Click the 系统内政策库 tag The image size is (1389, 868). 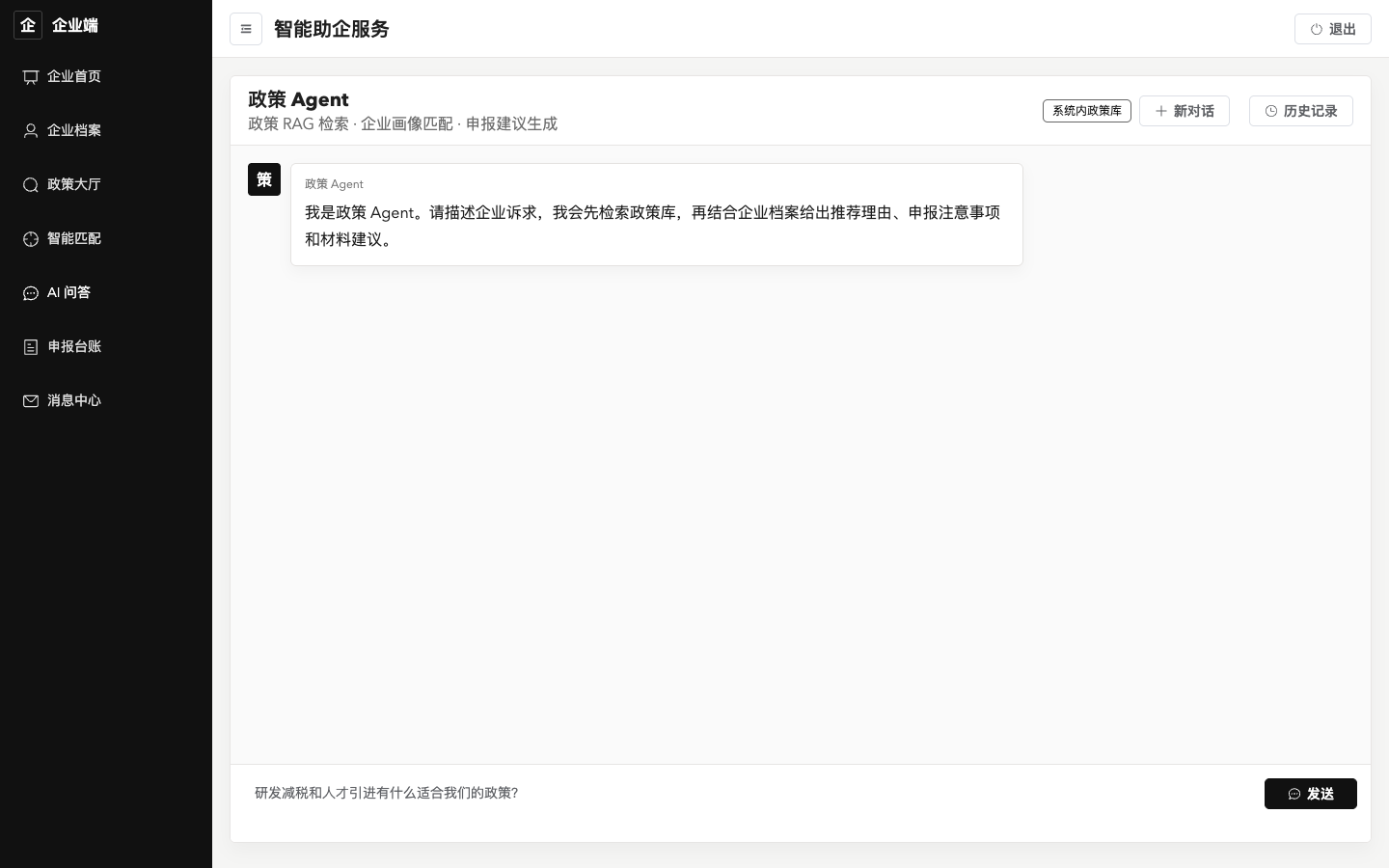1087,111
